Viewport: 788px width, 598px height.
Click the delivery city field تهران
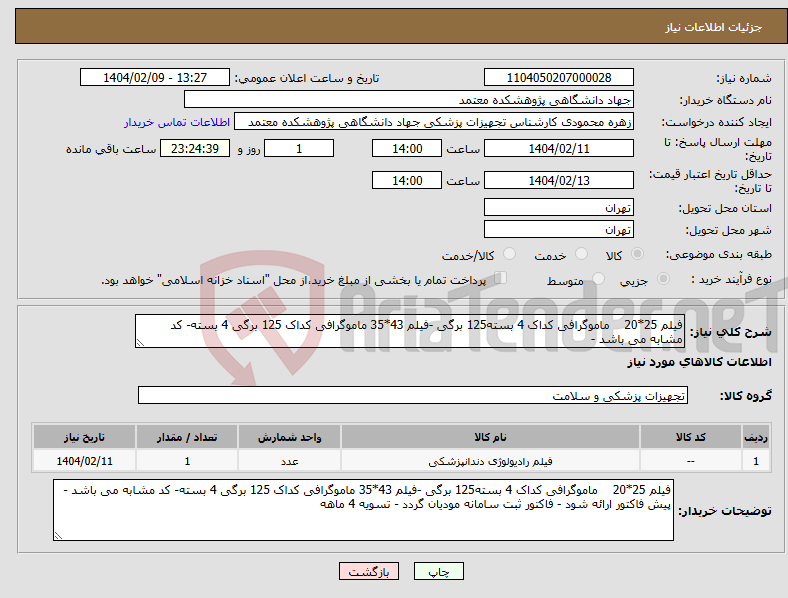point(559,229)
